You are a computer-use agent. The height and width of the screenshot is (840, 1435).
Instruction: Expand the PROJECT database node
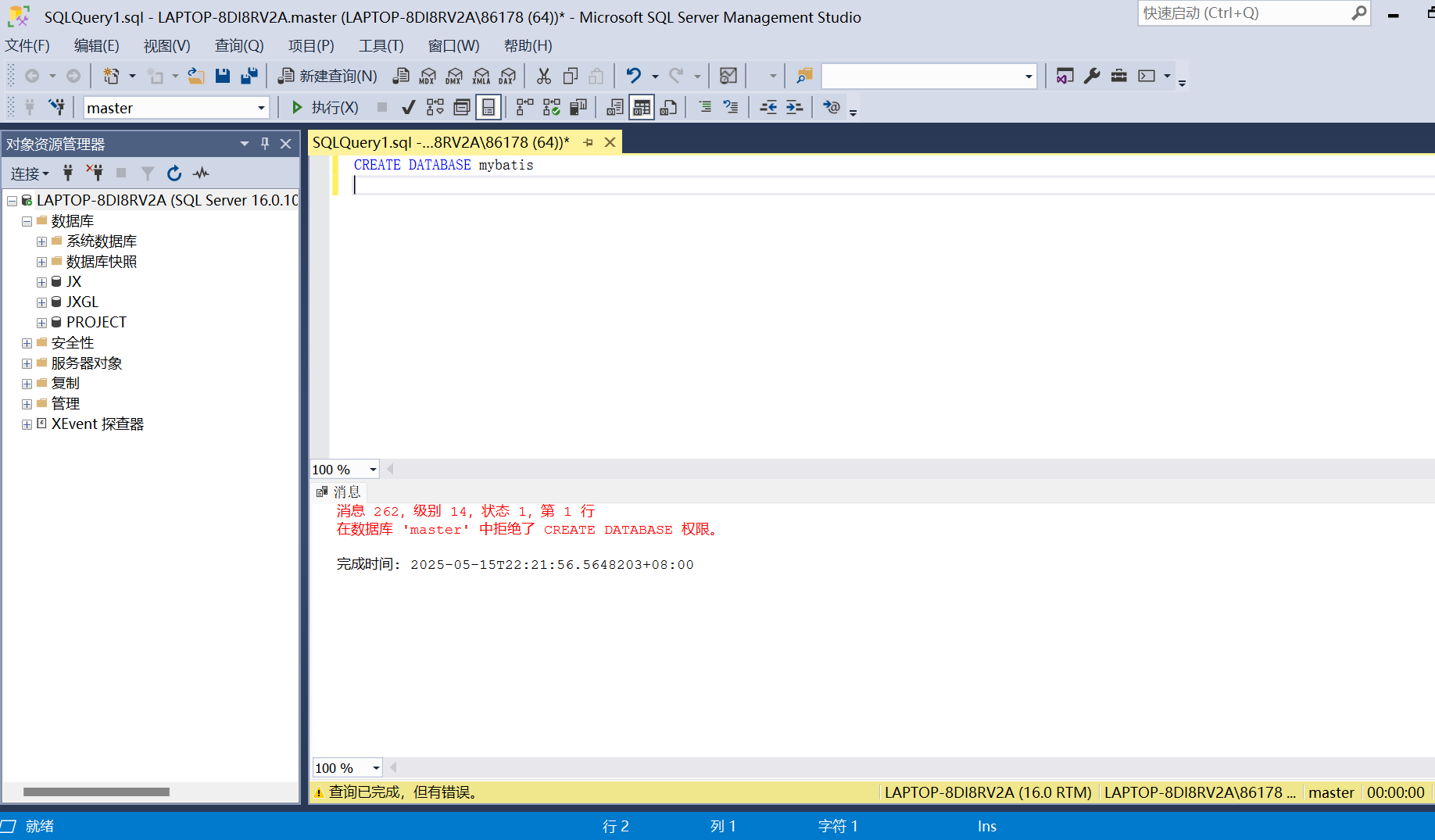coord(41,323)
